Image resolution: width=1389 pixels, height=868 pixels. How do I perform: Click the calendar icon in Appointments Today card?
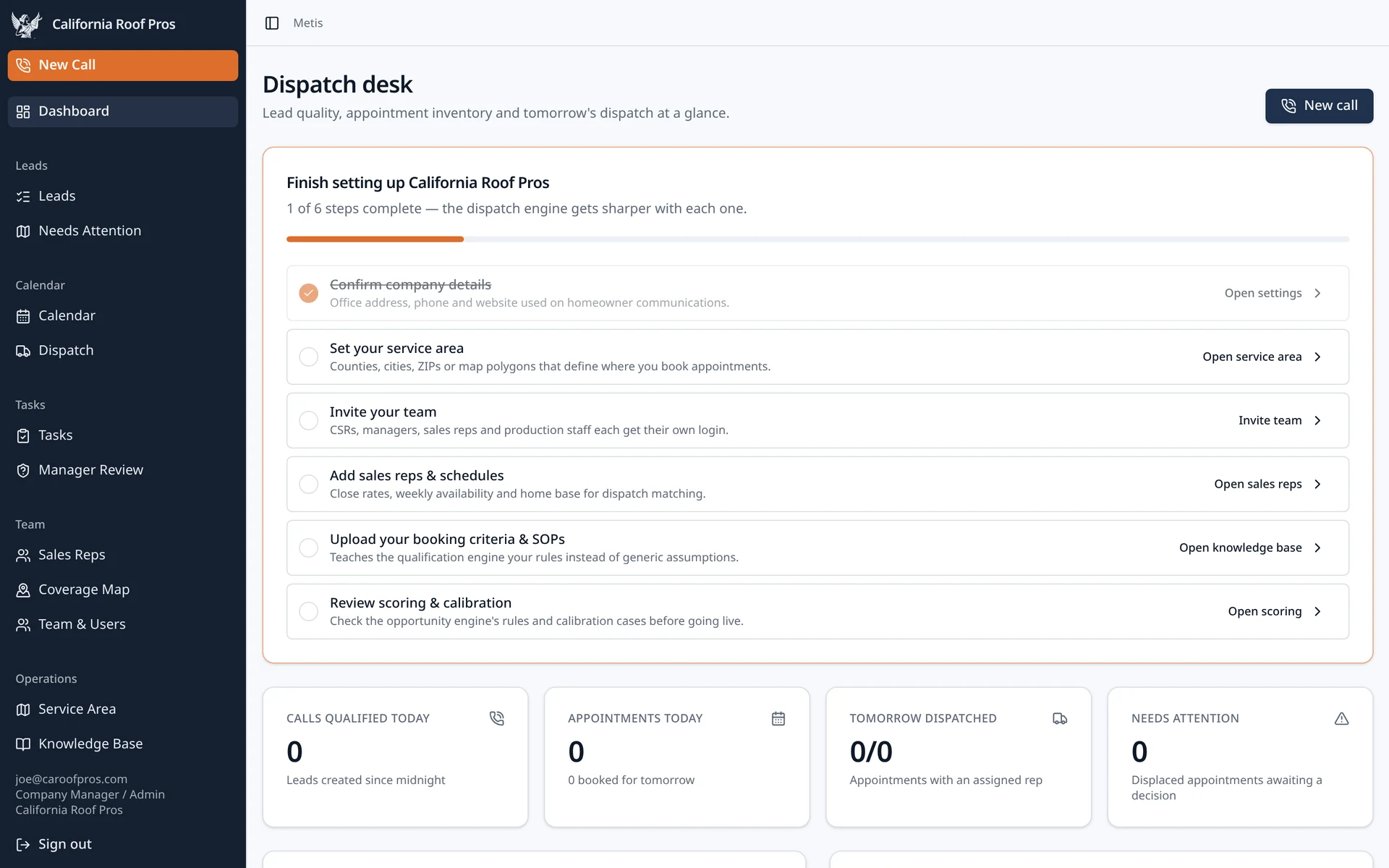coord(778,718)
